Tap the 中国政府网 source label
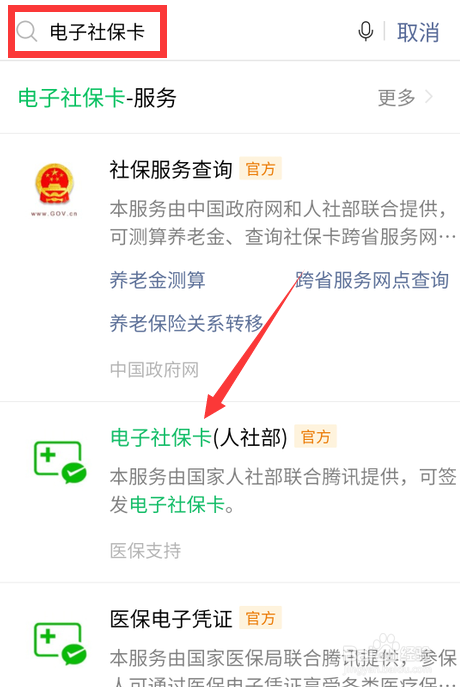This screenshot has width=460, height=687. (154, 370)
